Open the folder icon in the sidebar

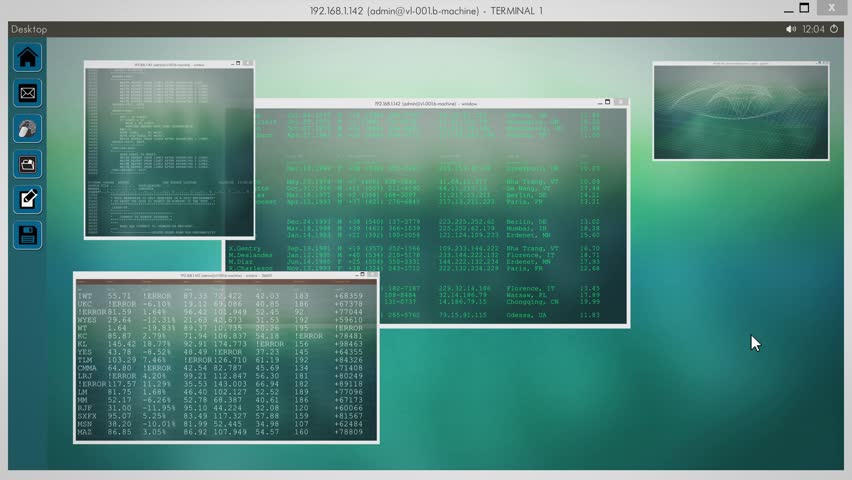point(27,164)
